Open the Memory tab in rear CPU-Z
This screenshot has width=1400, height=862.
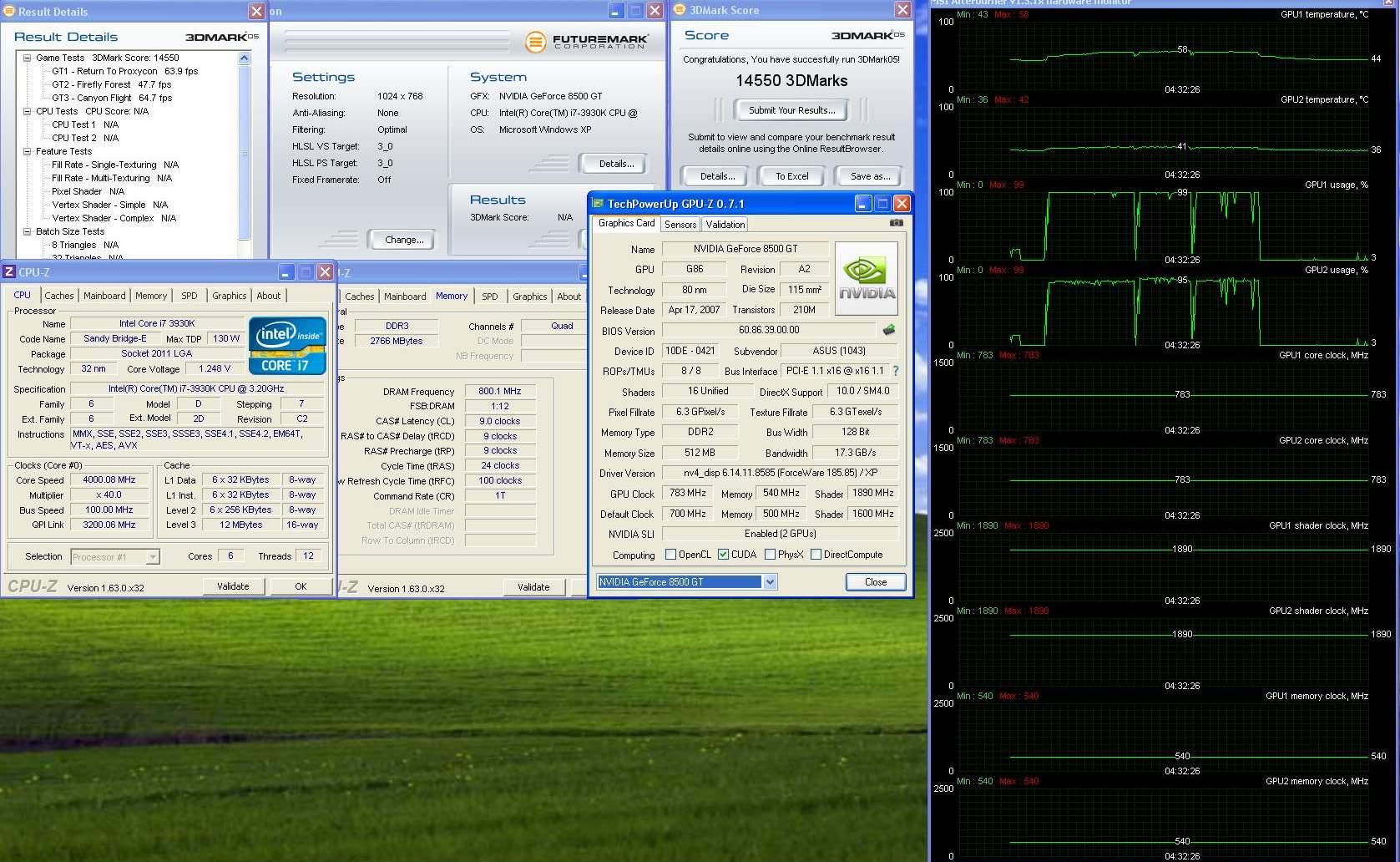pos(452,296)
